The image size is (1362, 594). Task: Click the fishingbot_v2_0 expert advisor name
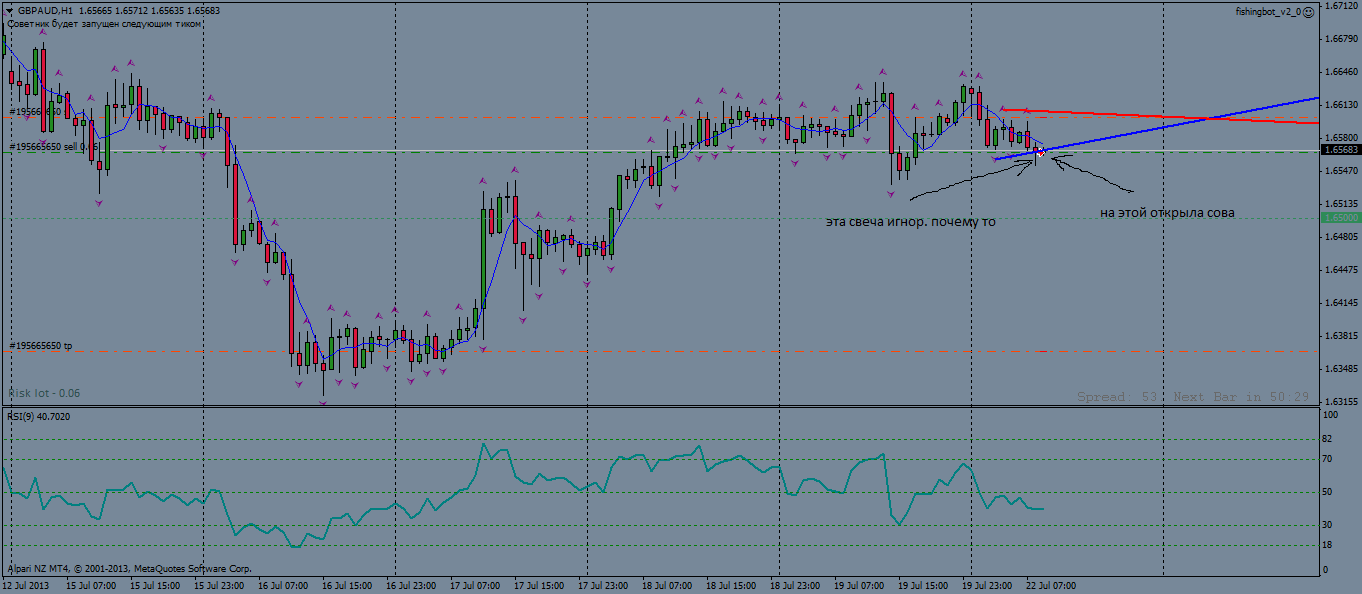pyautogui.click(x=1268, y=12)
